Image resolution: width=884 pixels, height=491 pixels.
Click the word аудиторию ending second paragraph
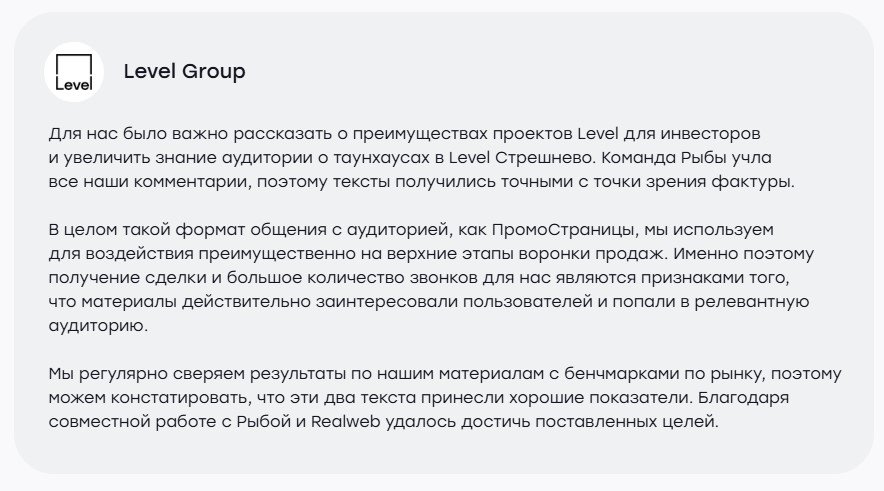(96, 326)
